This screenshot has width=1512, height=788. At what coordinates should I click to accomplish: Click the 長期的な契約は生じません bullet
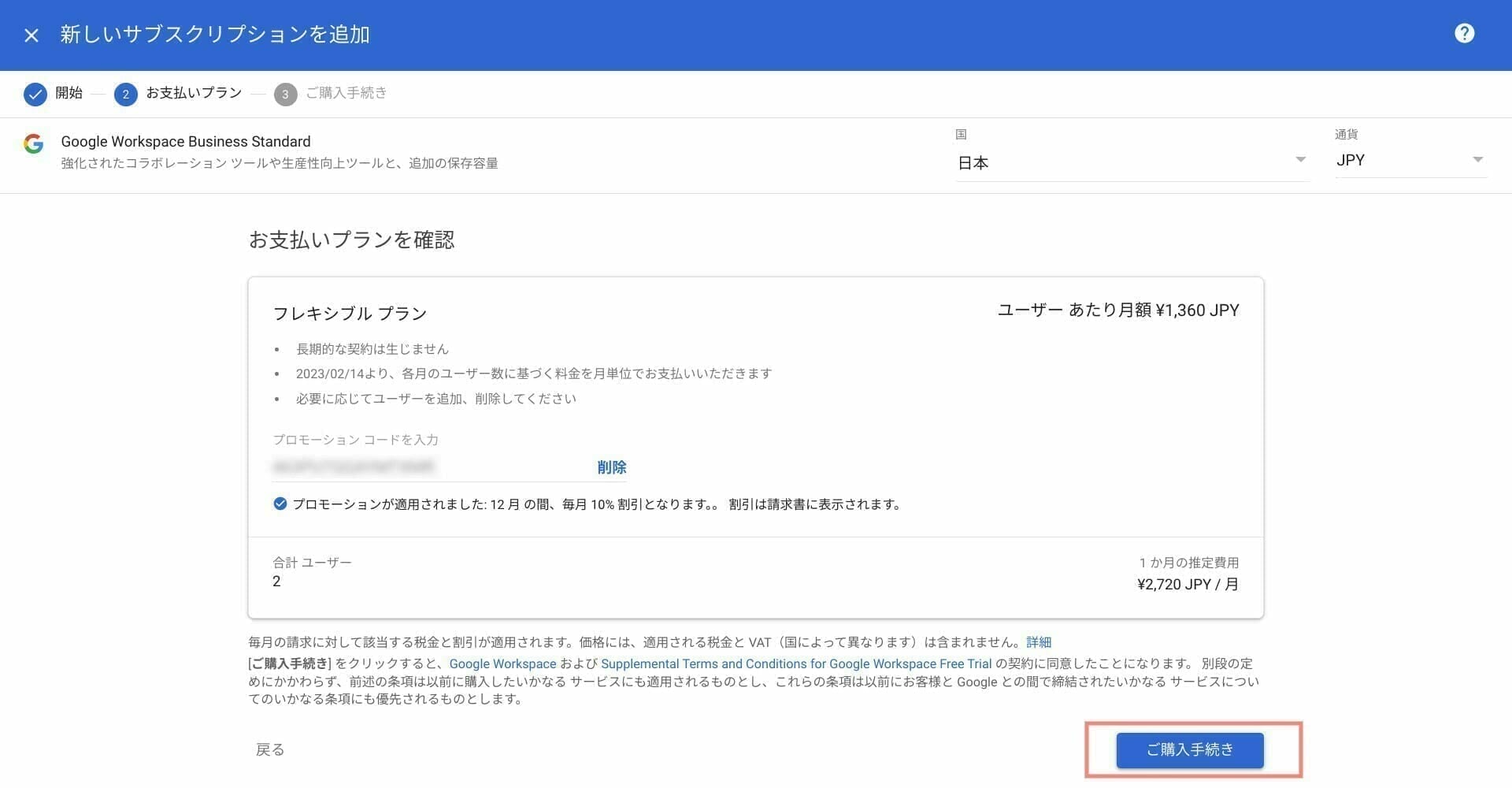[x=372, y=349]
